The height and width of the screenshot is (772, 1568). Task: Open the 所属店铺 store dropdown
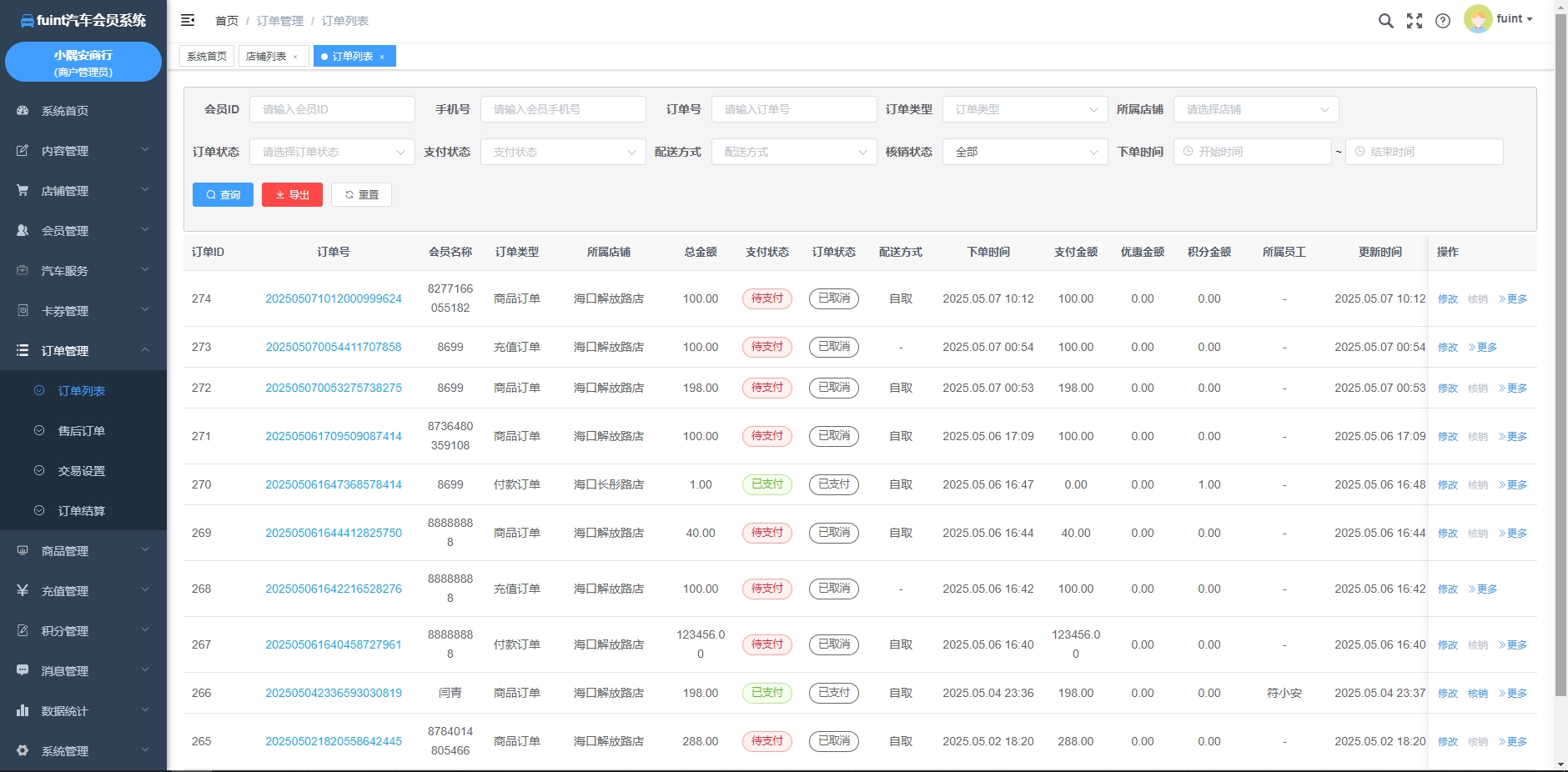[1255, 109]
